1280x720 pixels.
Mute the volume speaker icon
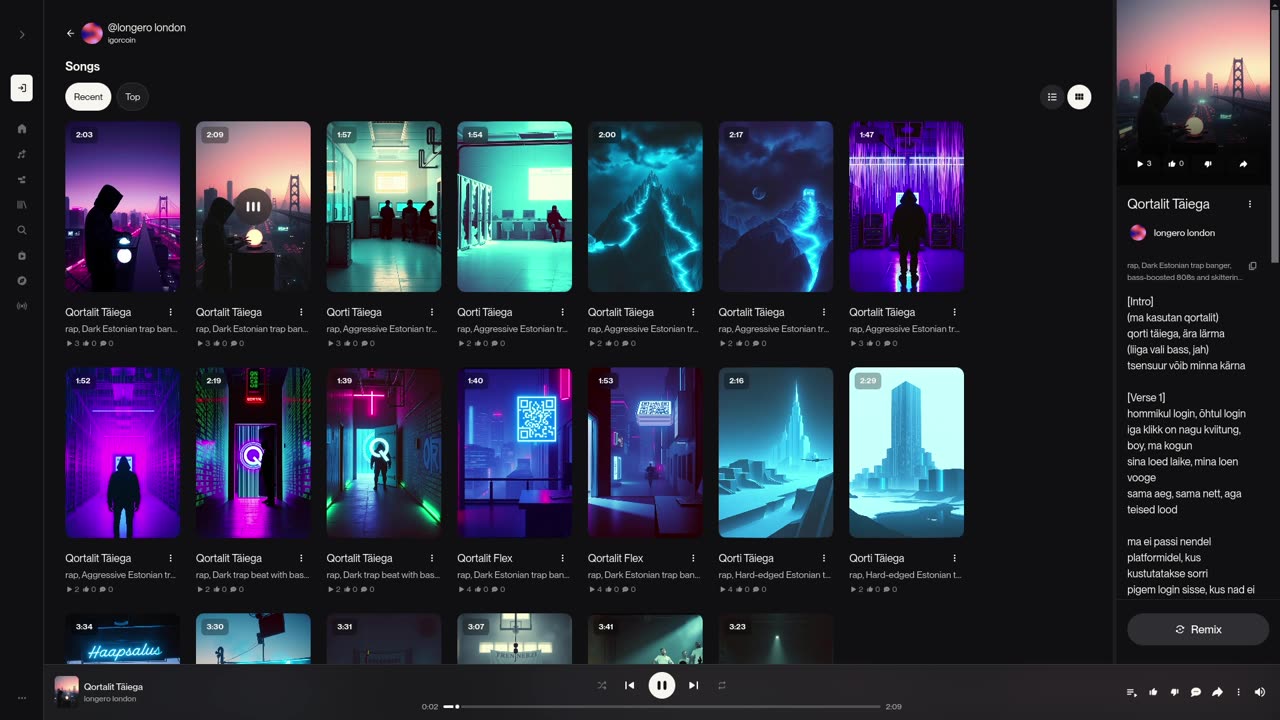1260,692
